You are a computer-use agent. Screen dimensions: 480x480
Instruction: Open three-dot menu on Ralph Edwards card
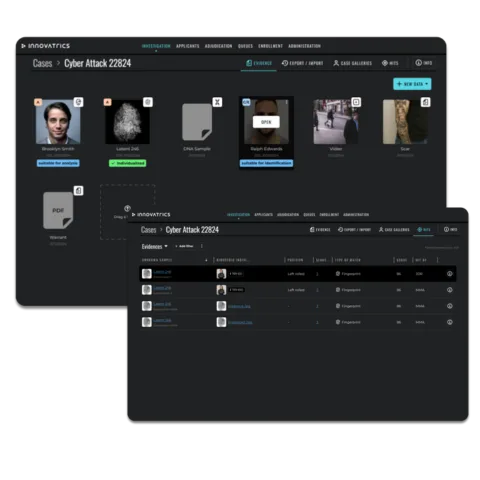(287, 102)
